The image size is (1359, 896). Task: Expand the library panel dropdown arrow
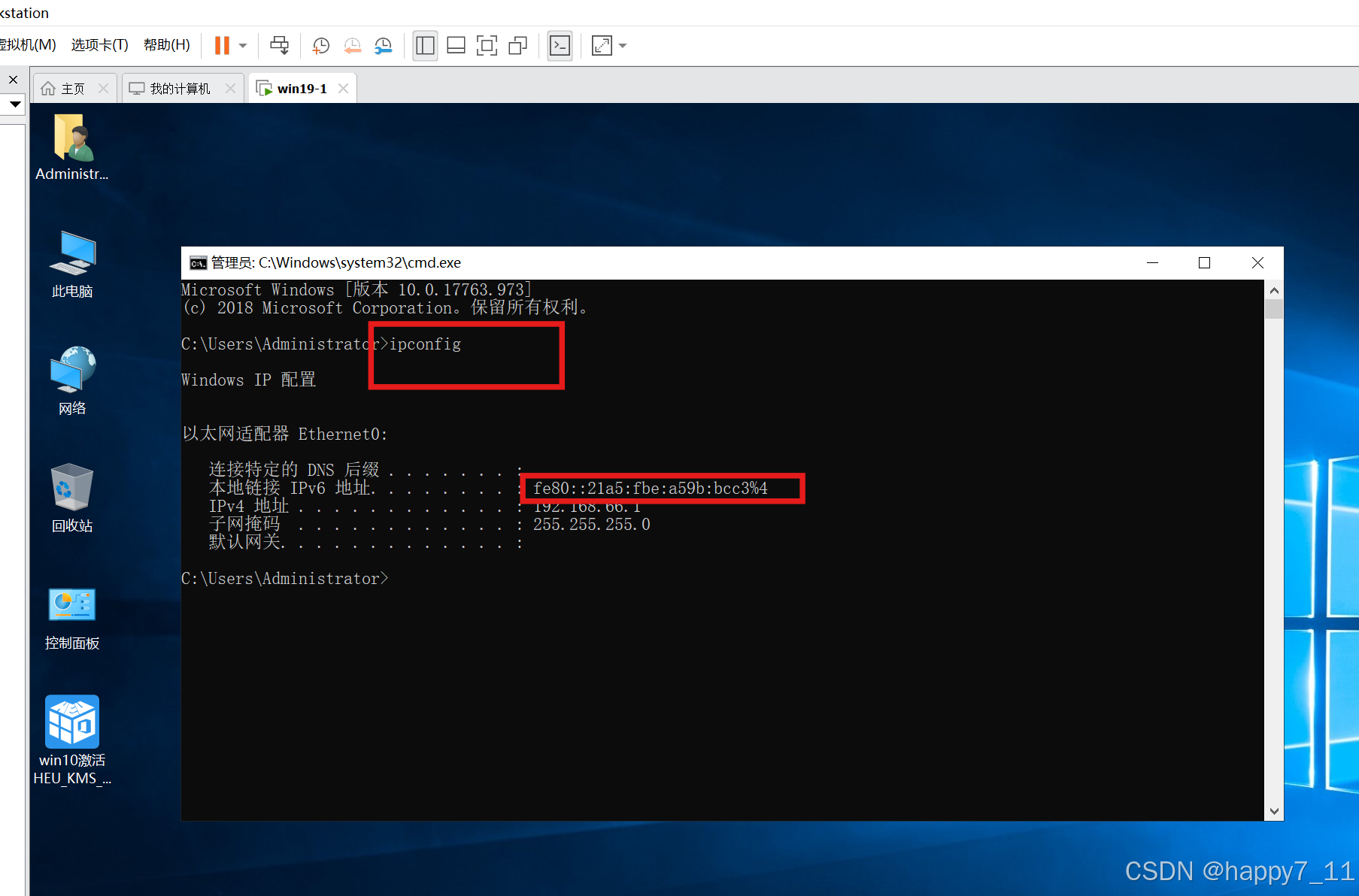[15, 104]
